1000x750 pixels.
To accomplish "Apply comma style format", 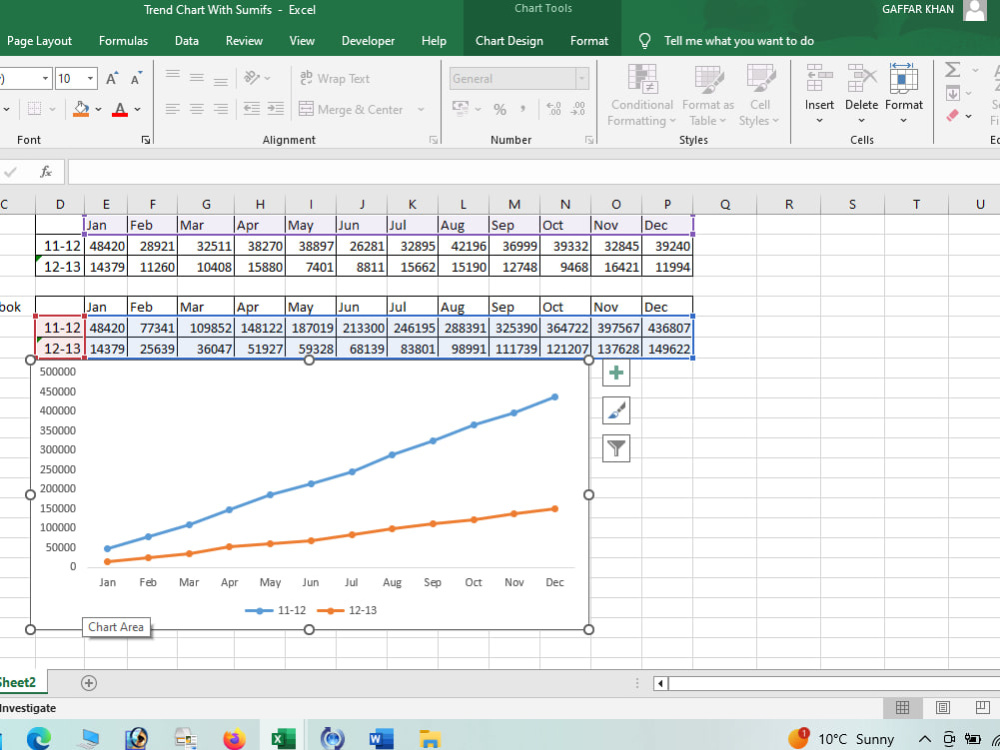I will click(x=523, y=109).
